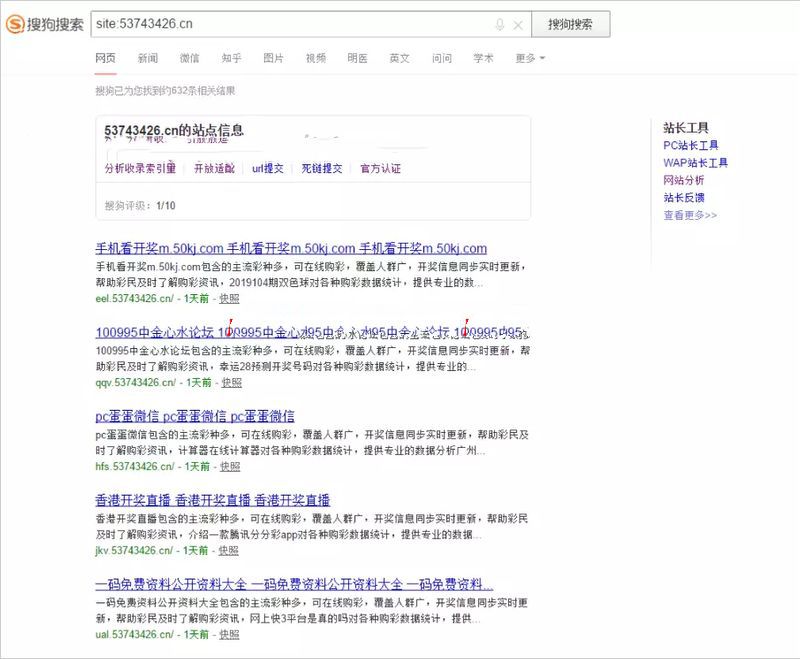Click the url提交 link
This screenshot has width=800, height=659.
coord(268,168)
